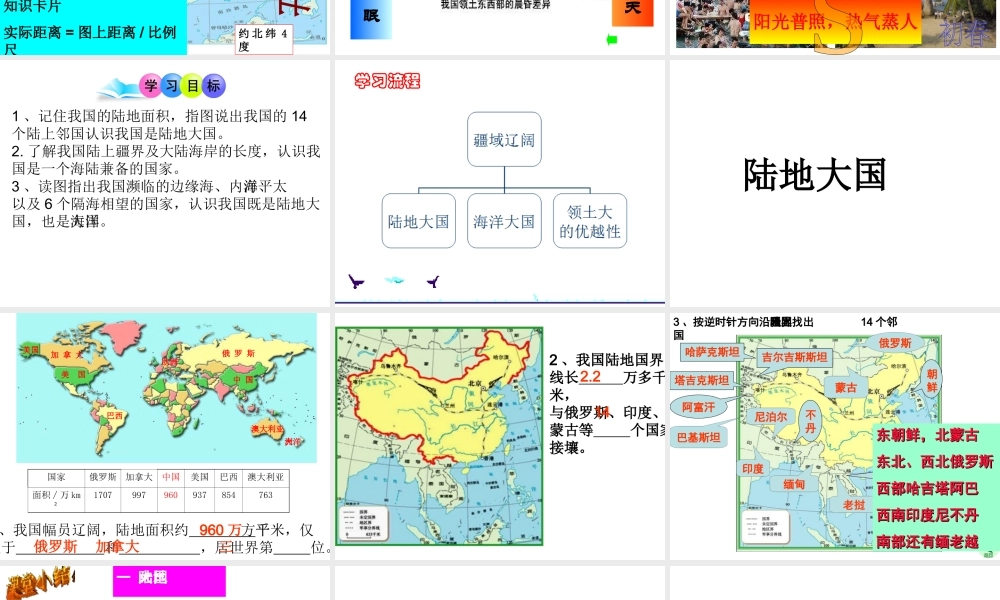Viewport: 1000px width, 600px height.
Task: Click the 缅甸 callout label
Action: (x=794, y=485)
